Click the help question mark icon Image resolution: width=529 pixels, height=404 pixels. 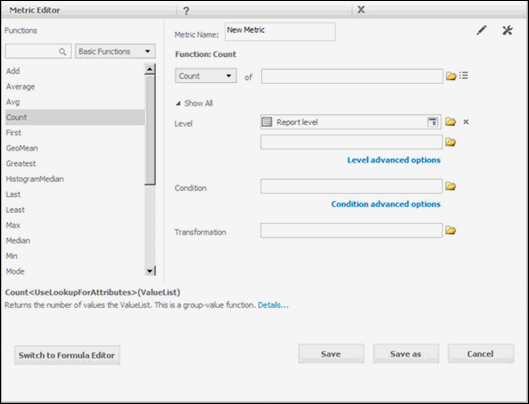coord(186,10)
